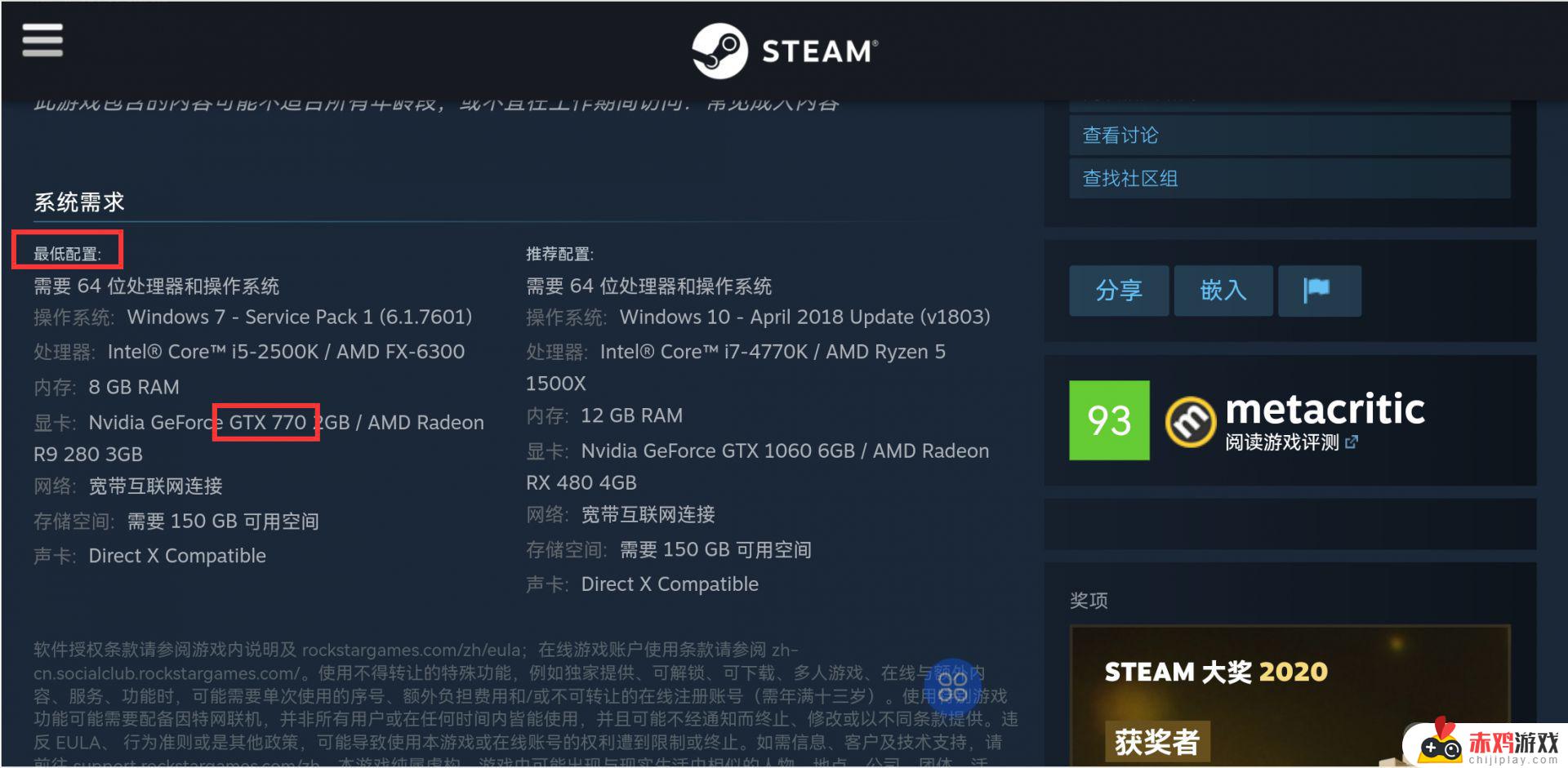Viewport: 1568px width, 768px height.
Task: Click the Steam logo in header
Action: click(x=785, y=51)
